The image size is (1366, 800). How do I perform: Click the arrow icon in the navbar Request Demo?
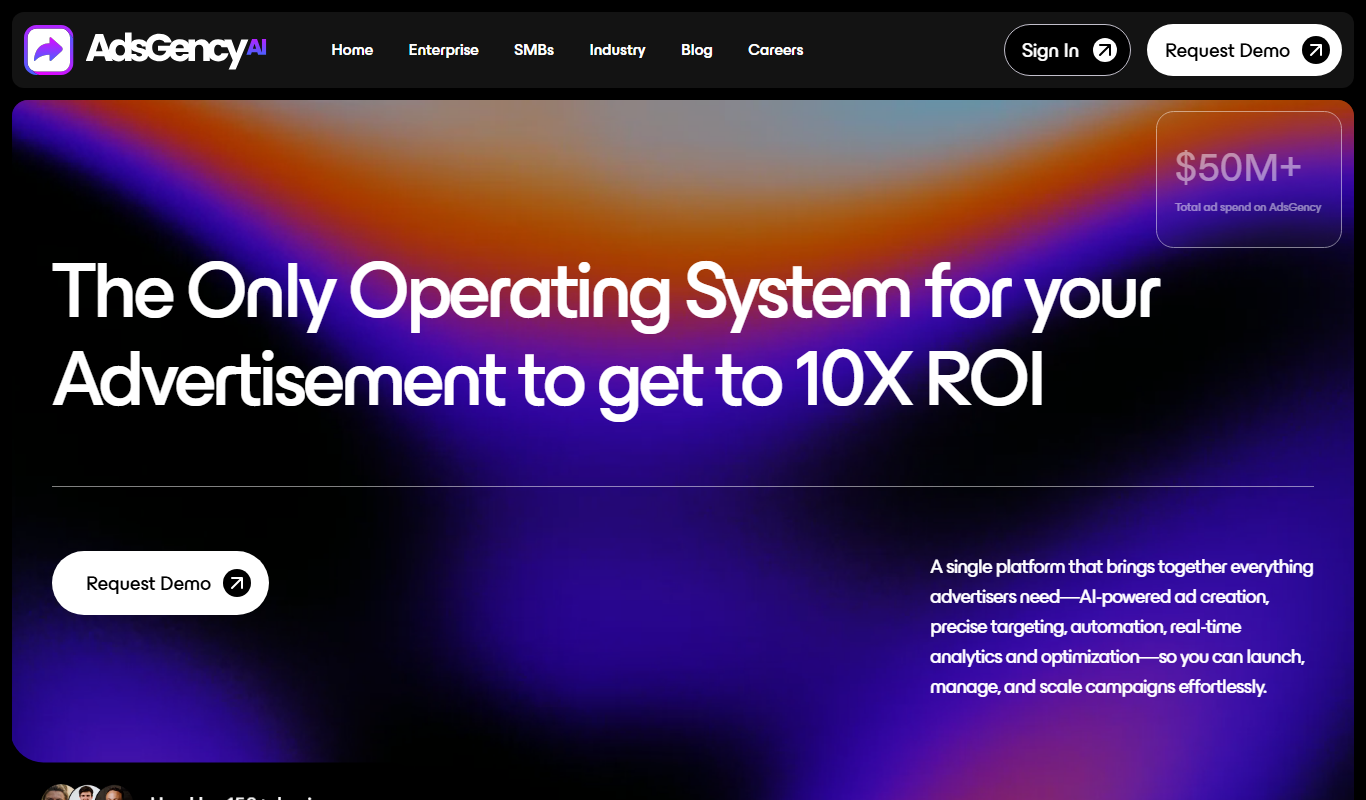coord(1316,50)
